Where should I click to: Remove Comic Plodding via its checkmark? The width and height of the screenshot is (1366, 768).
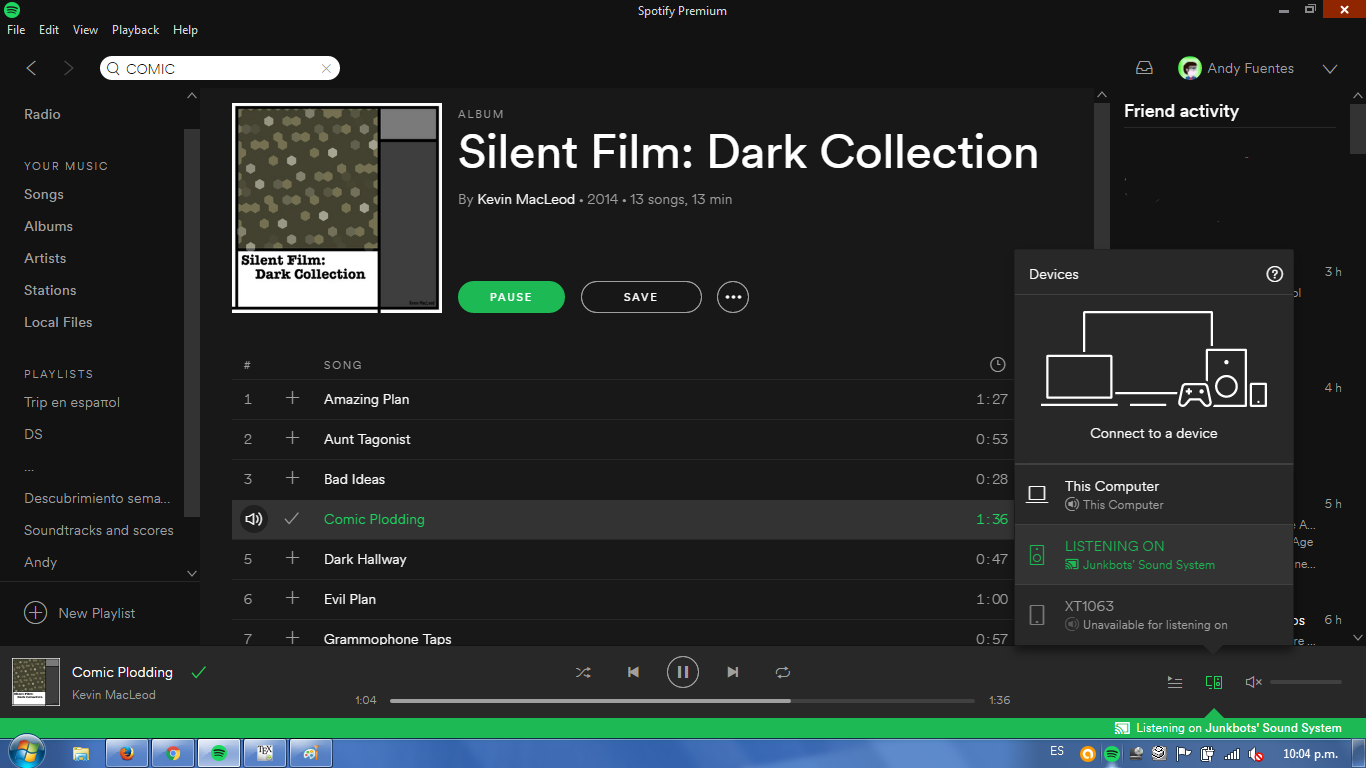tap(292, 518)
